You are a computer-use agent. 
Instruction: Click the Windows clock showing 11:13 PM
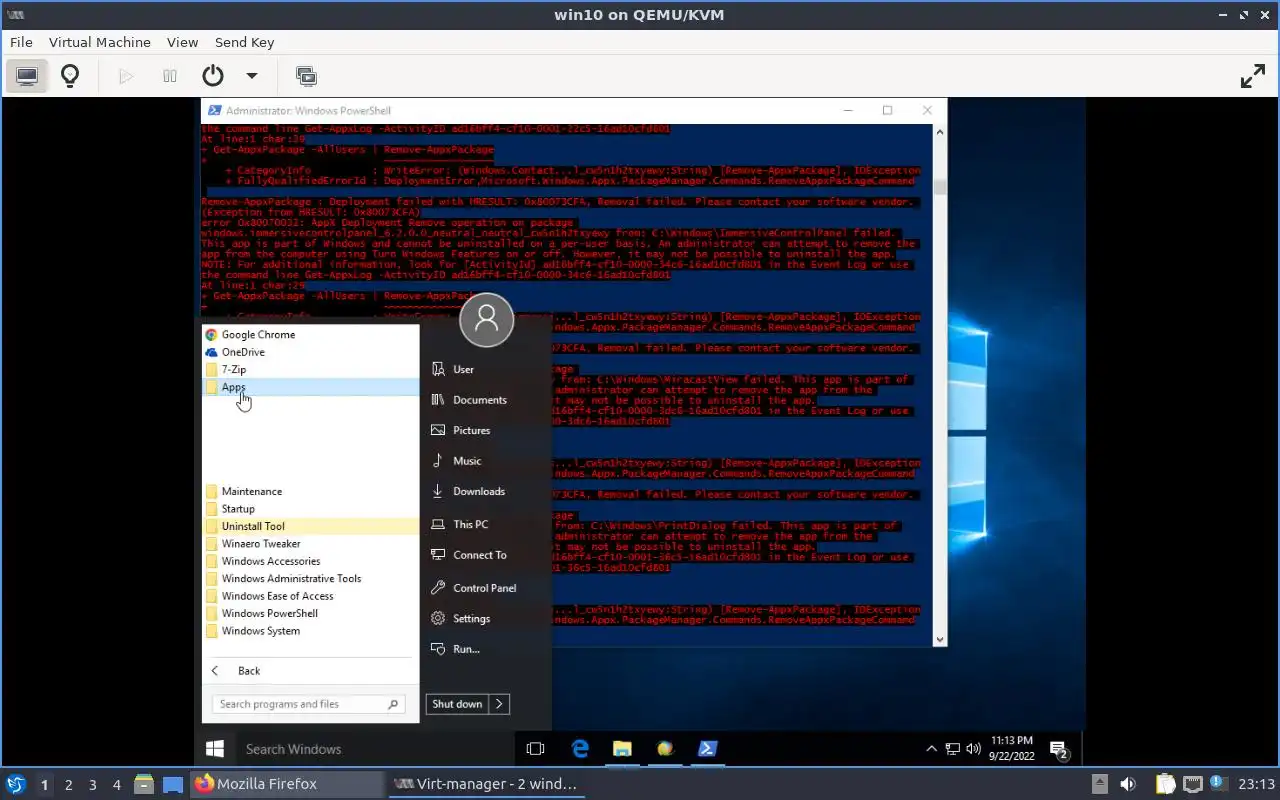pyautogui.click(x=1012, y=748)
